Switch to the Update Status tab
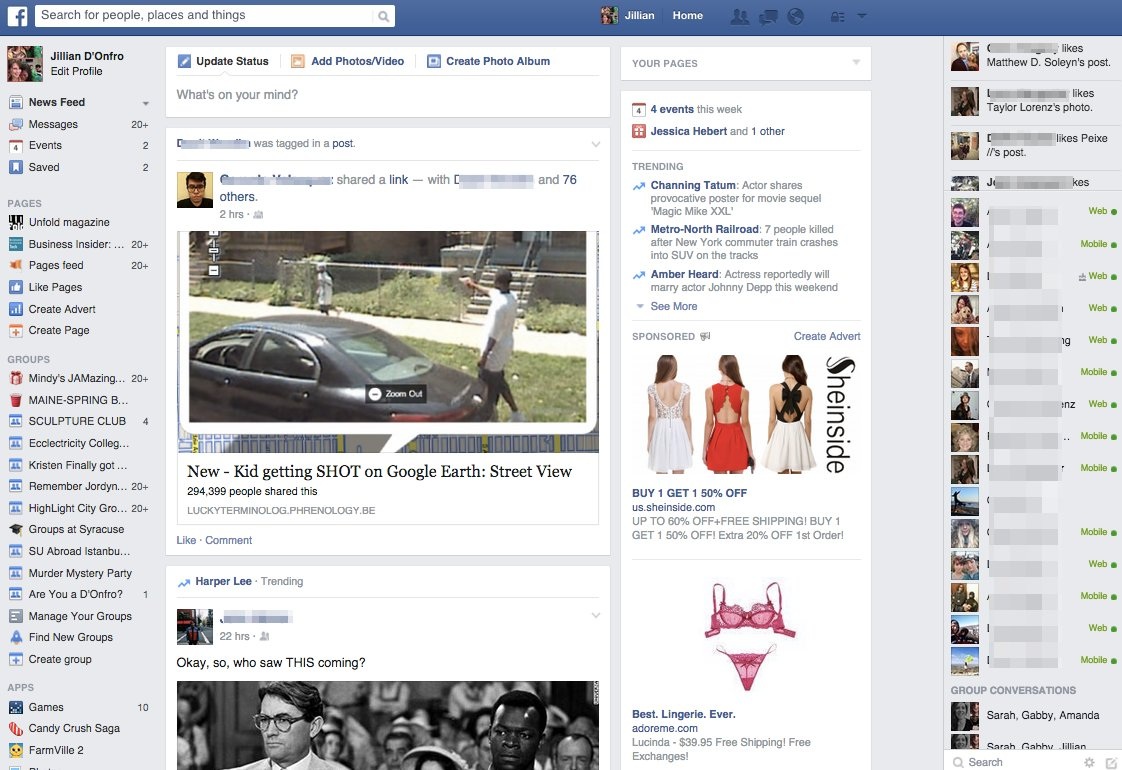The width and height of the screenshot is (1122, 770). pyautogui.click(x=224, y=61)
